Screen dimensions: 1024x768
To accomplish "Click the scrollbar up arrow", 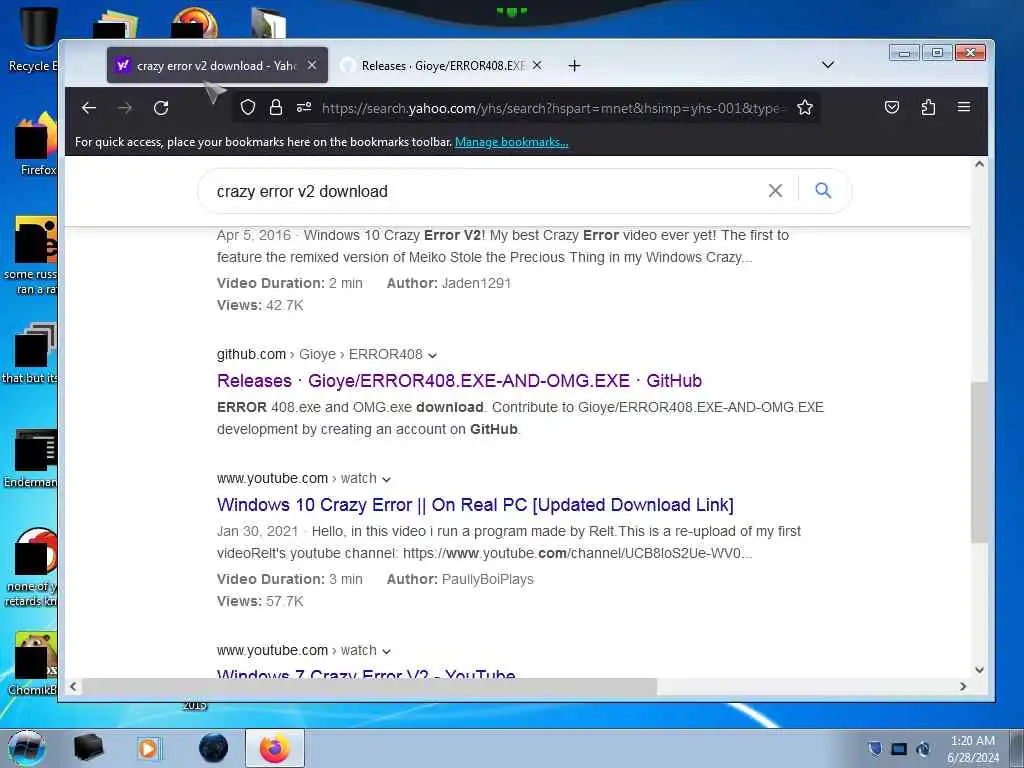I will [x=979, y=164].
